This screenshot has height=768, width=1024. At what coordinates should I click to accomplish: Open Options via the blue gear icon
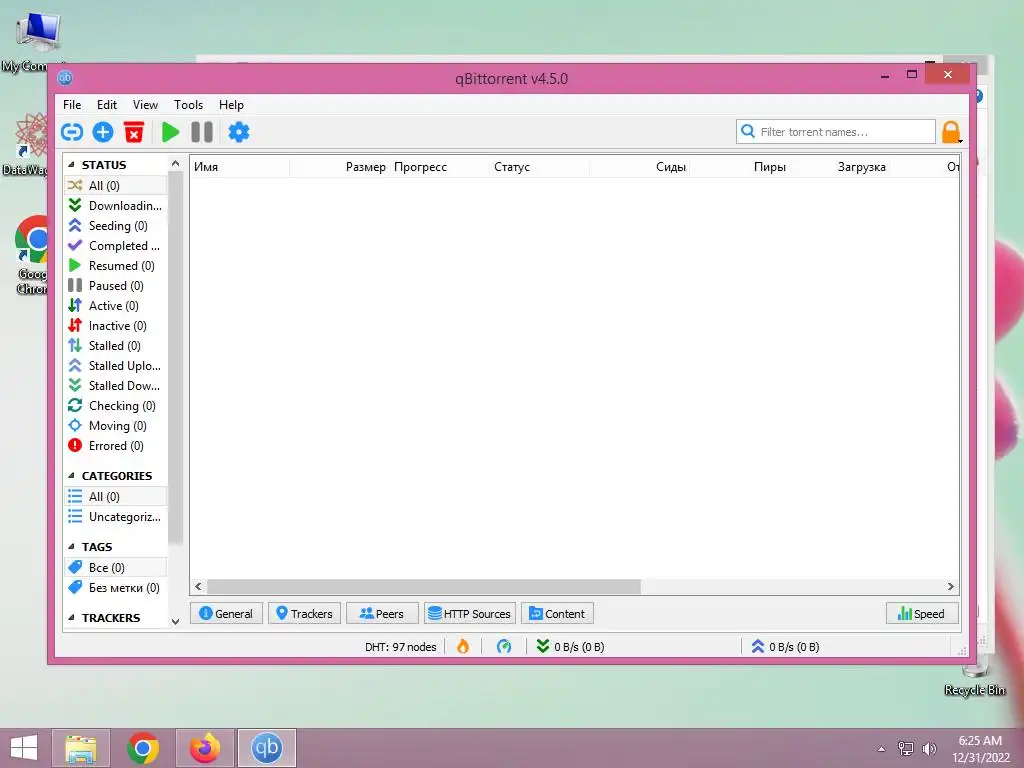238,133
